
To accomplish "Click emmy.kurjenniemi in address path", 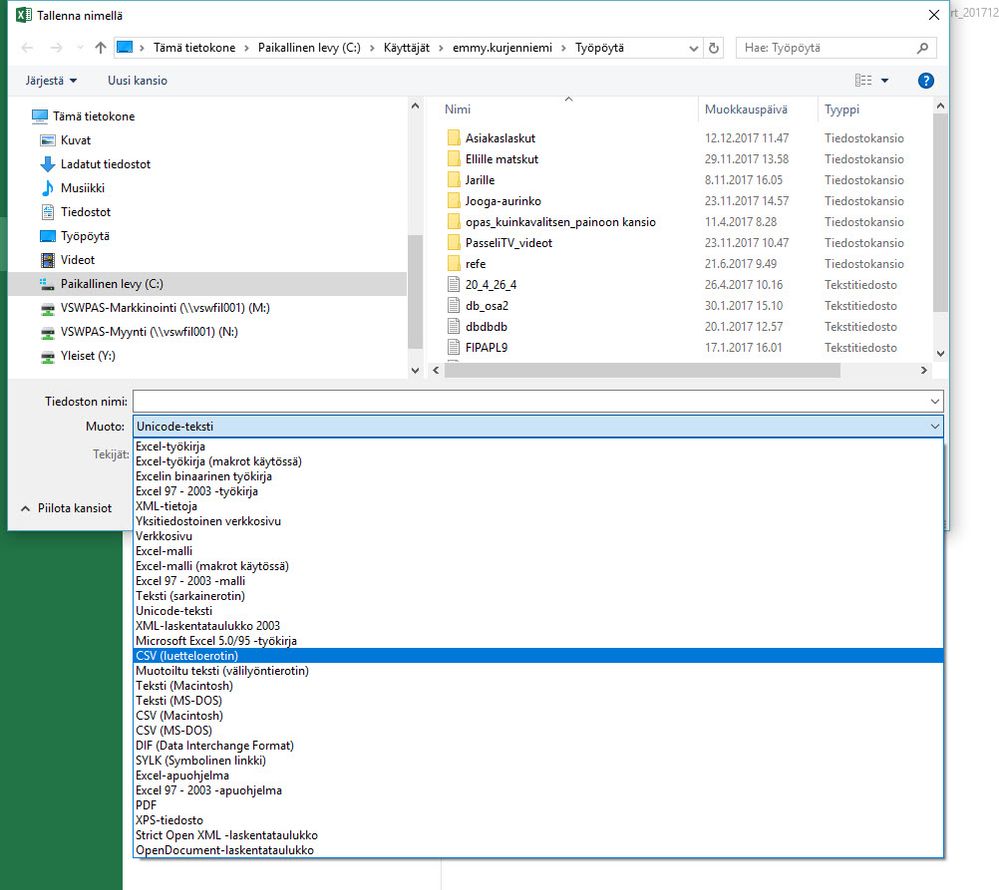I will coord(502,48).
